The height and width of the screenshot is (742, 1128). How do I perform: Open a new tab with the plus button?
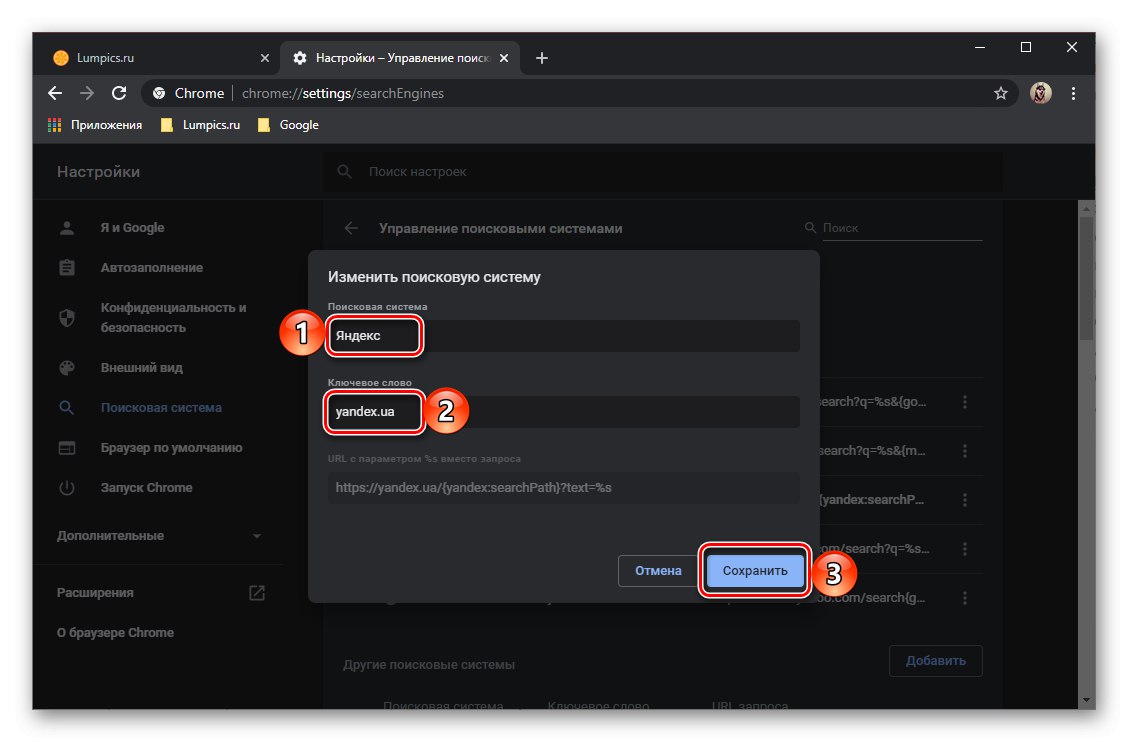click(542, 58)
